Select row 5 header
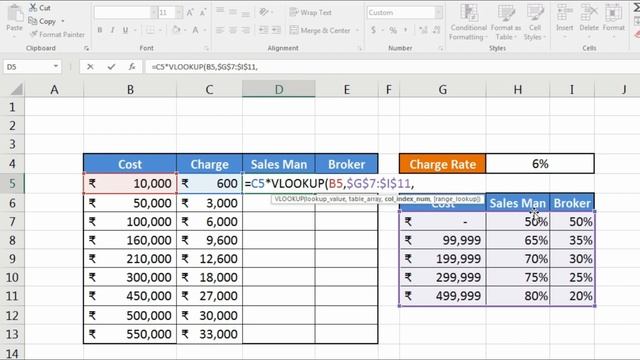Image resolution: width=640 pixels, height=360 pixels. [12, 183]
